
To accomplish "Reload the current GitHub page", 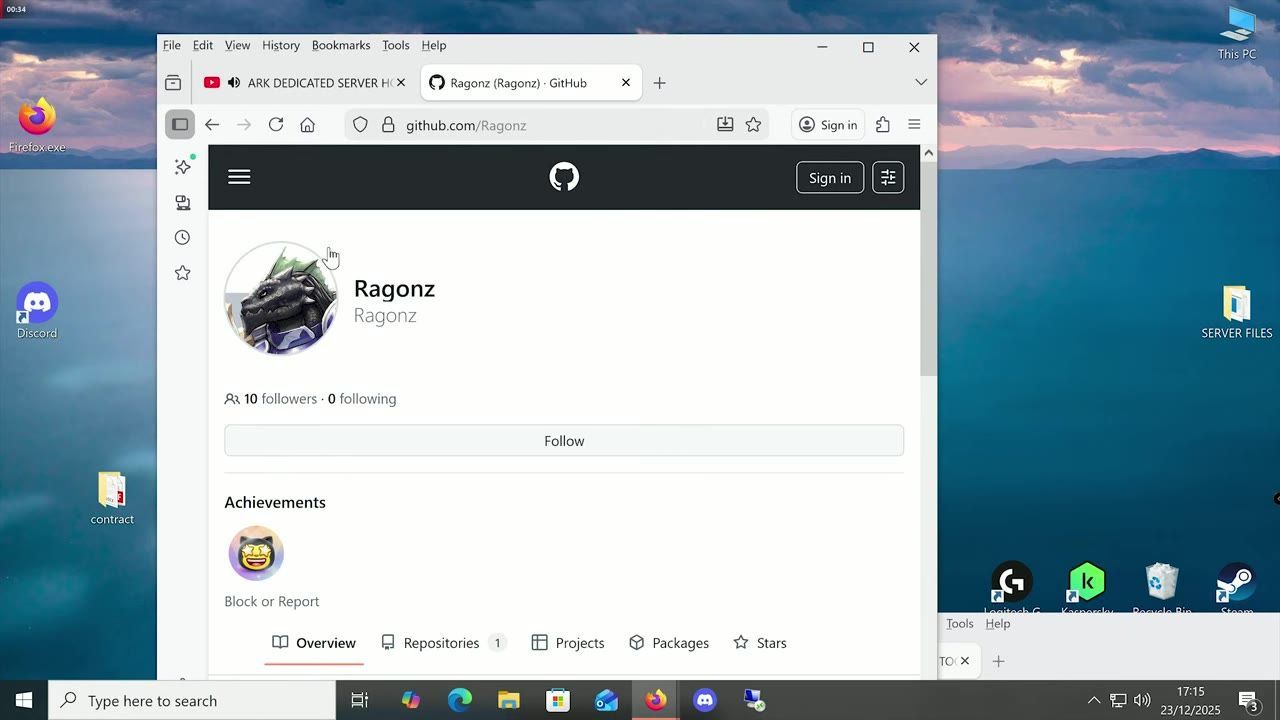I will point(276,125).
